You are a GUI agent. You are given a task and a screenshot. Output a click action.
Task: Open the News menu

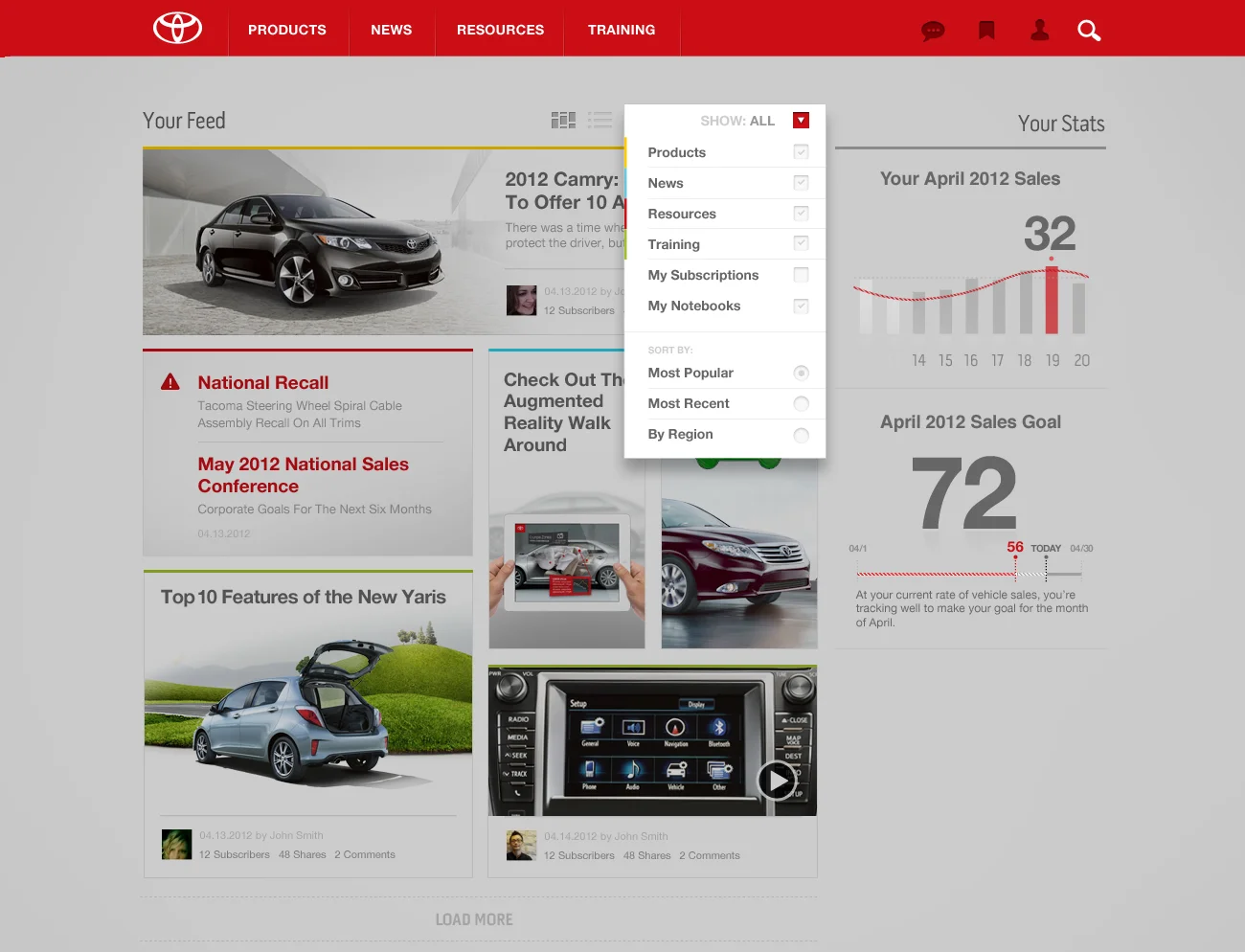point(392,30)
